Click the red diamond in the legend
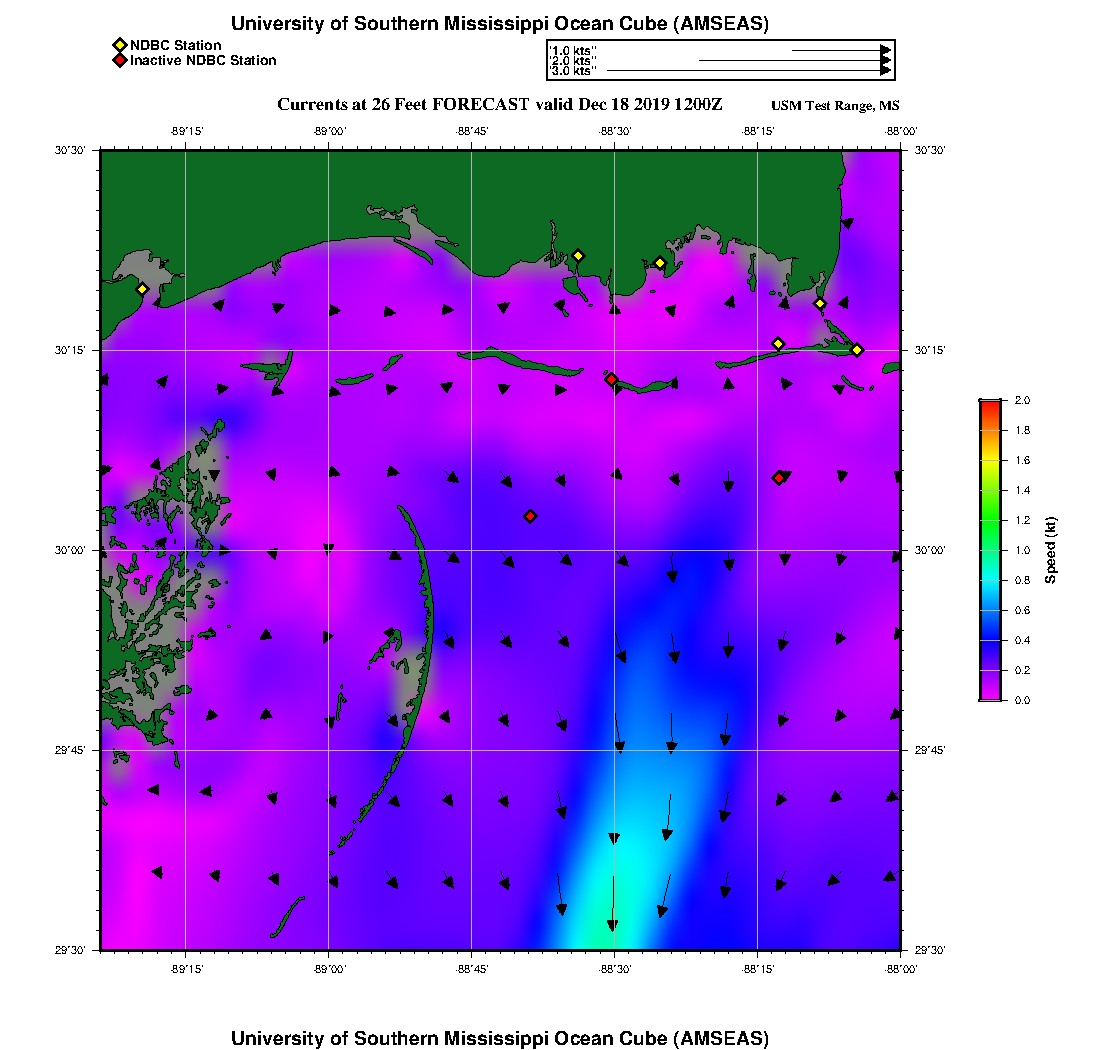Image resolution: width=1100 pixels, height=1050 pixels. pos(120,61)
